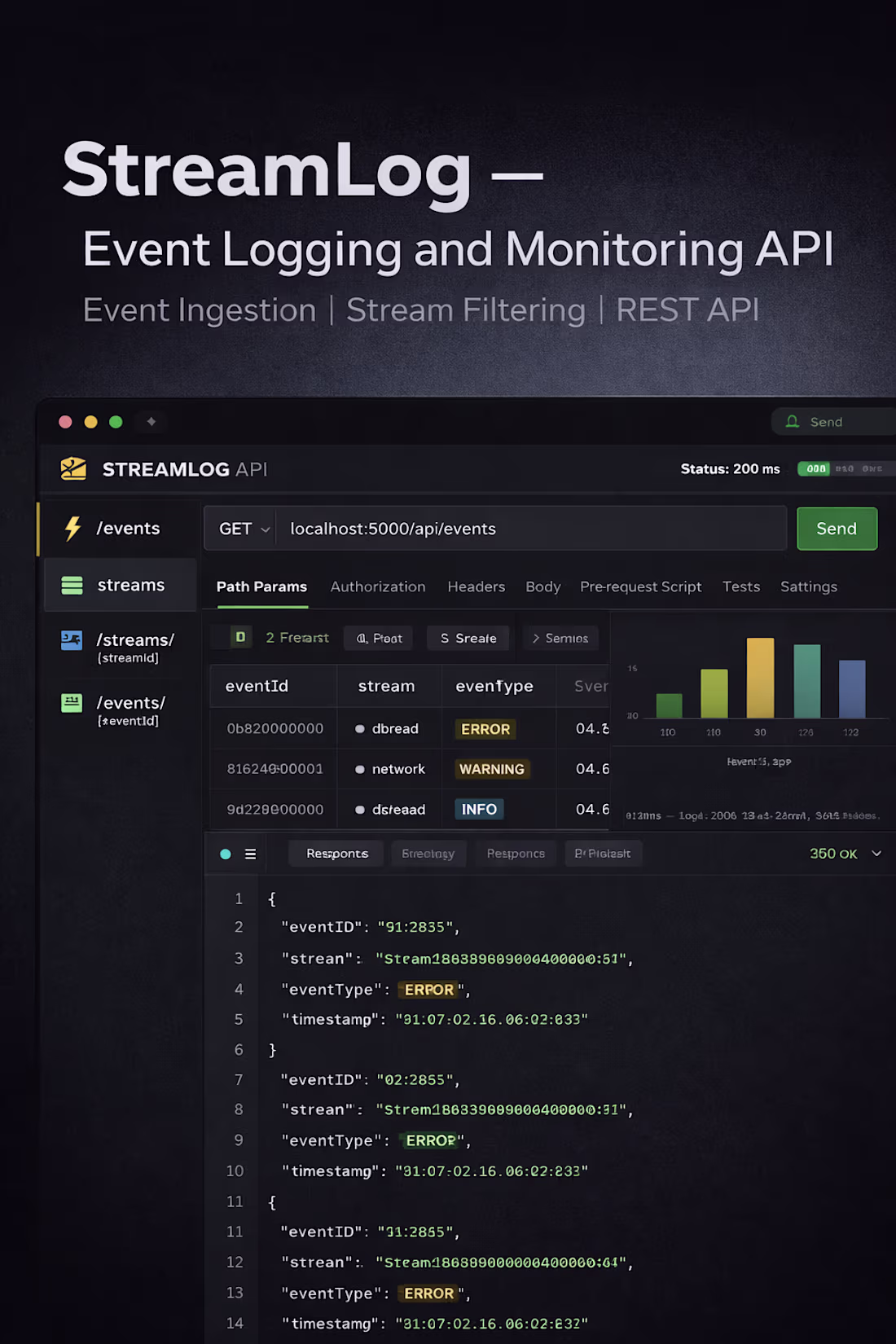Screen dimensions: 896x1344
Task: Click the WARNING badge in events table
Action: point(492,769)
